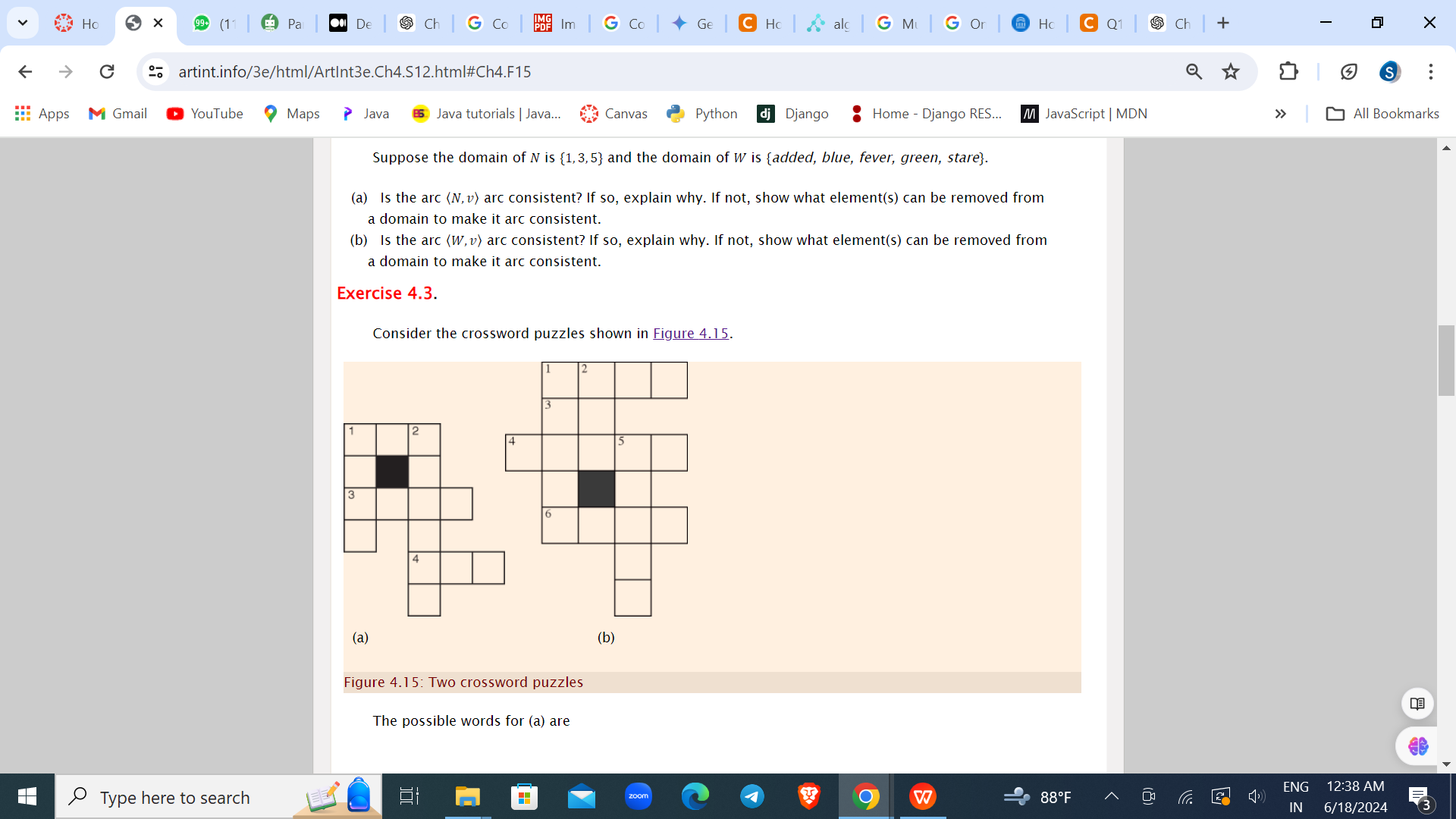Open Microsoft Word from the taskbar
This screenshot has width=1456, height=819.
pyautogui.click(x=922, y=796)
